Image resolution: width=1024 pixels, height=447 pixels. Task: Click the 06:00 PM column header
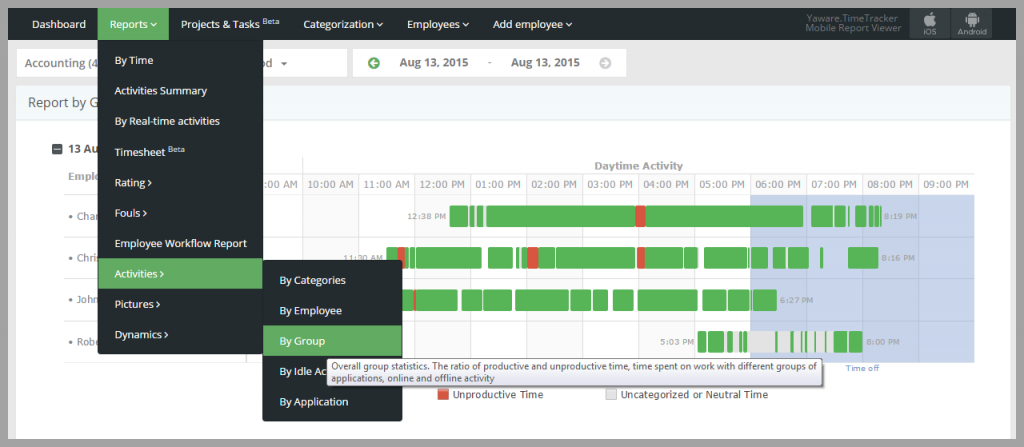778,185
